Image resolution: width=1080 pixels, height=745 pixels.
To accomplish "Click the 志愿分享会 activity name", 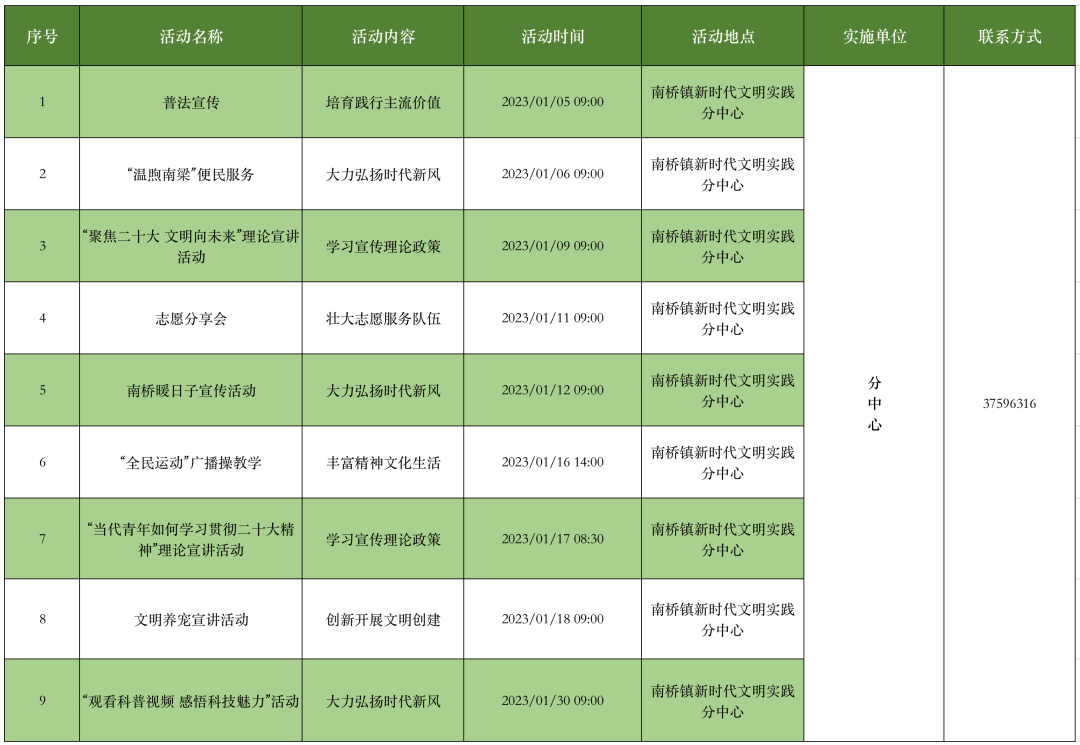I will tap(189, 317).
